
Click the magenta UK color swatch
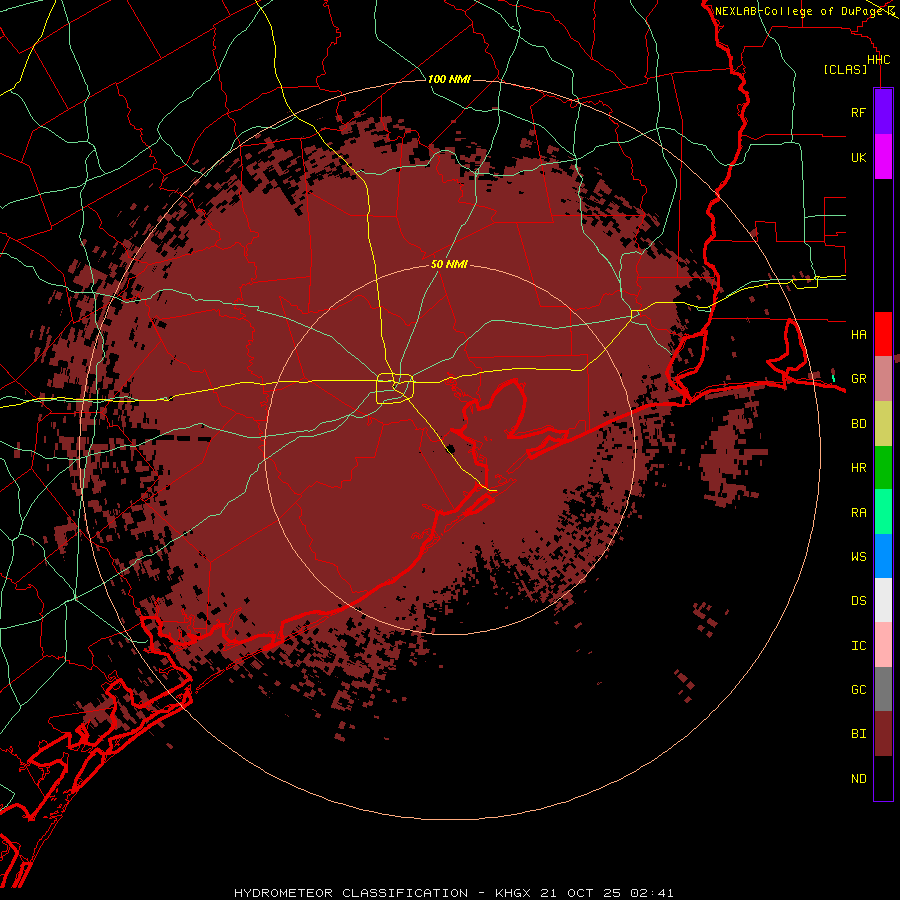click(x=883, y=157)
